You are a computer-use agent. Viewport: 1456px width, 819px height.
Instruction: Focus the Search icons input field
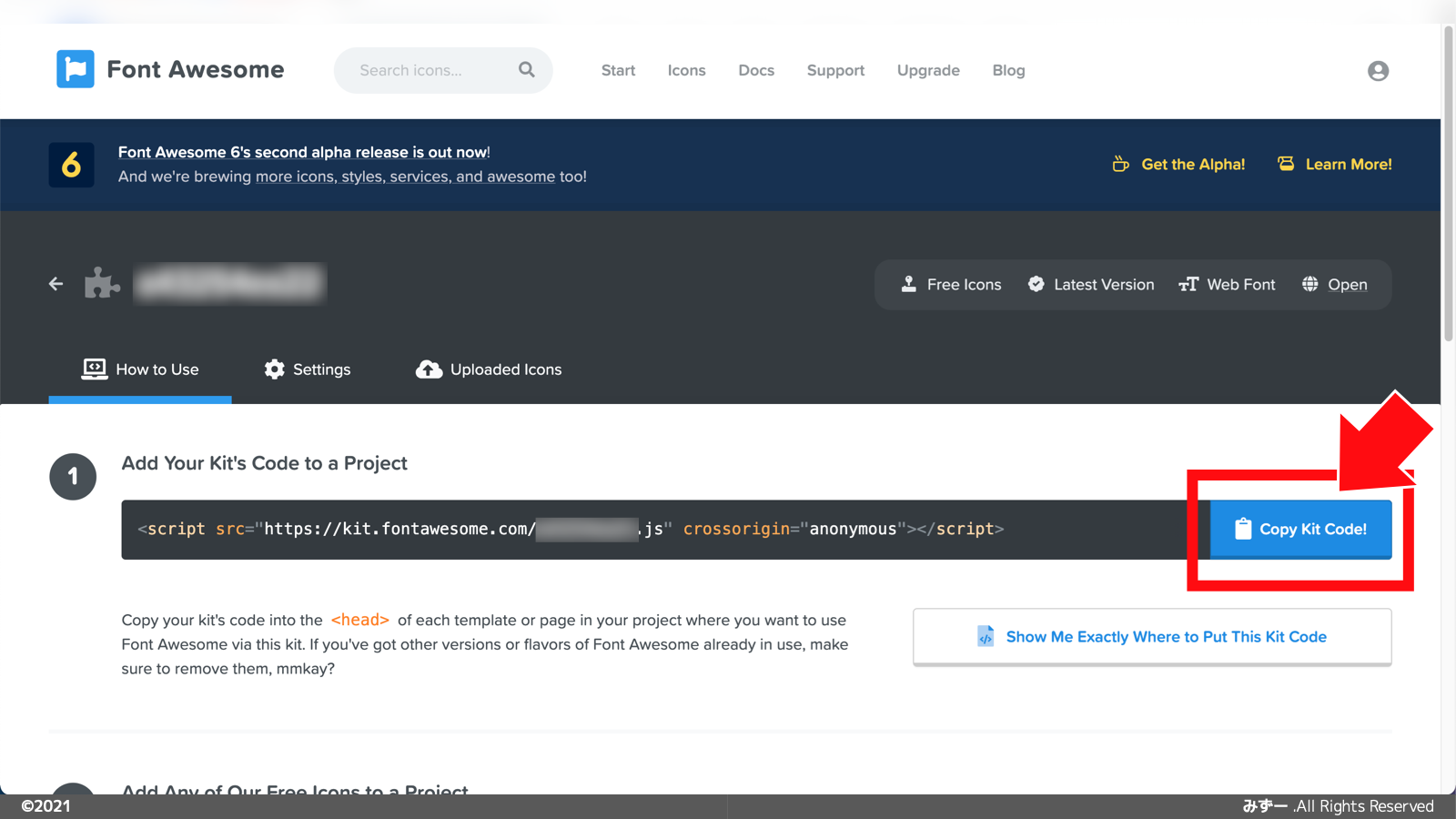tap(443, 70)
